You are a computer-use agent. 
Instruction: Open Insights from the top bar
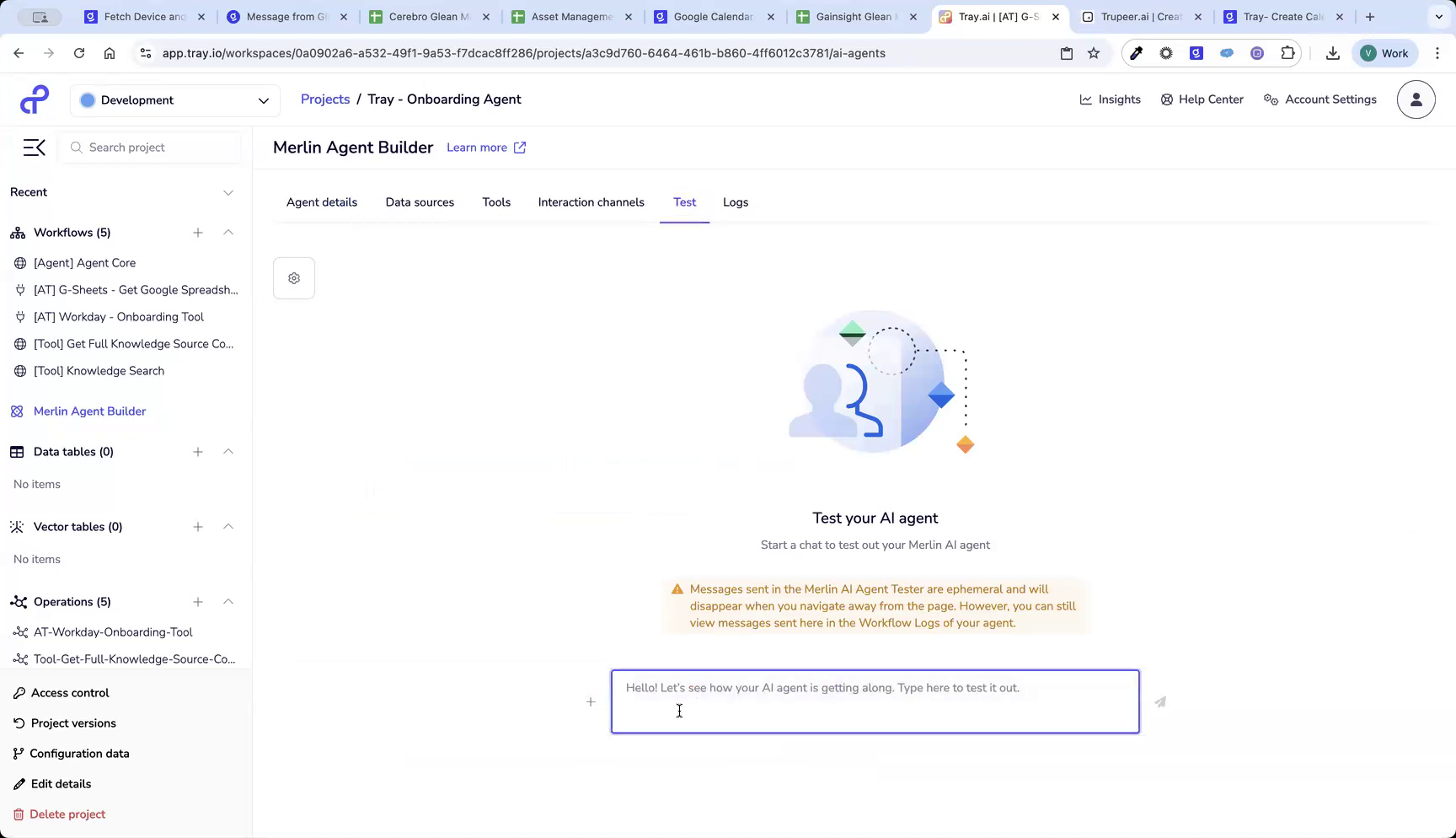click(x=1110, y=99)
